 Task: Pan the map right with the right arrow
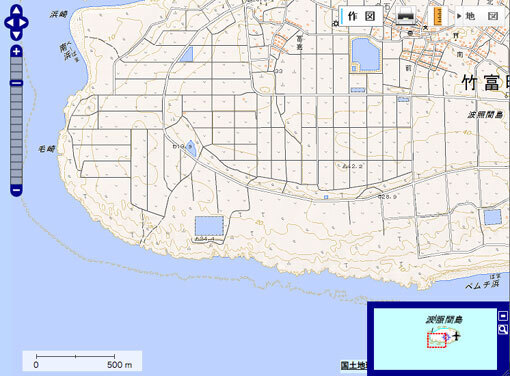[x=23, y=23]
